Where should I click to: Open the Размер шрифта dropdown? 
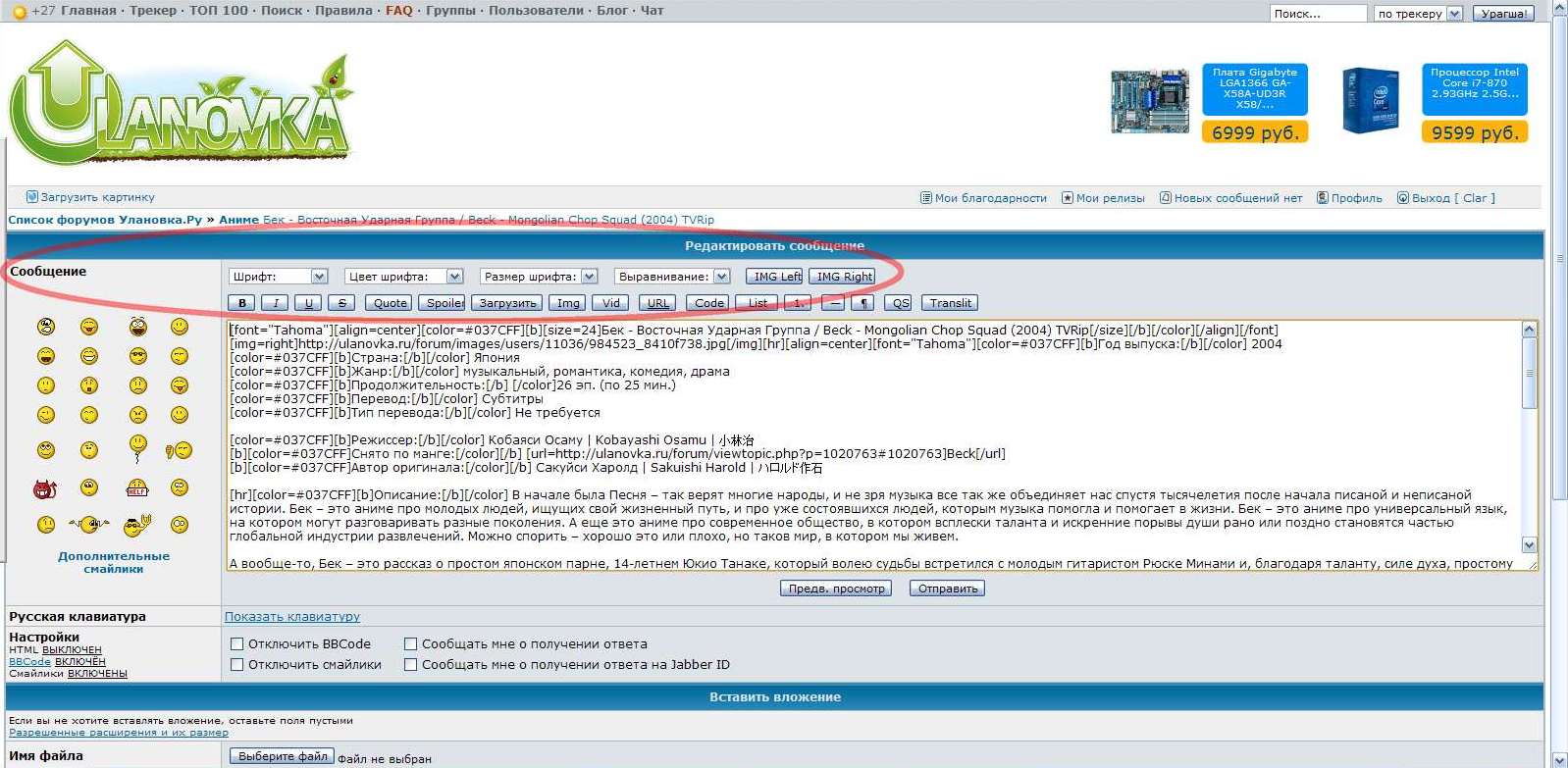coord(539,277)
